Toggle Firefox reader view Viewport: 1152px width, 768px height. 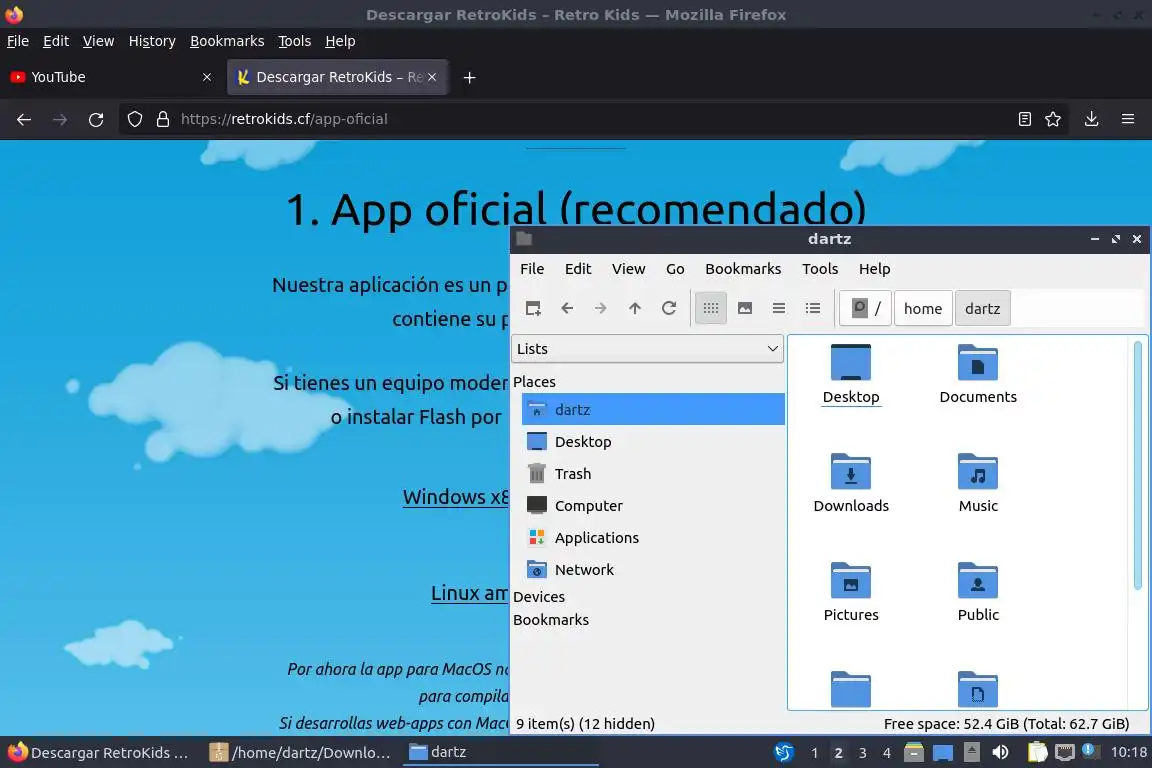click(1024, 119)
